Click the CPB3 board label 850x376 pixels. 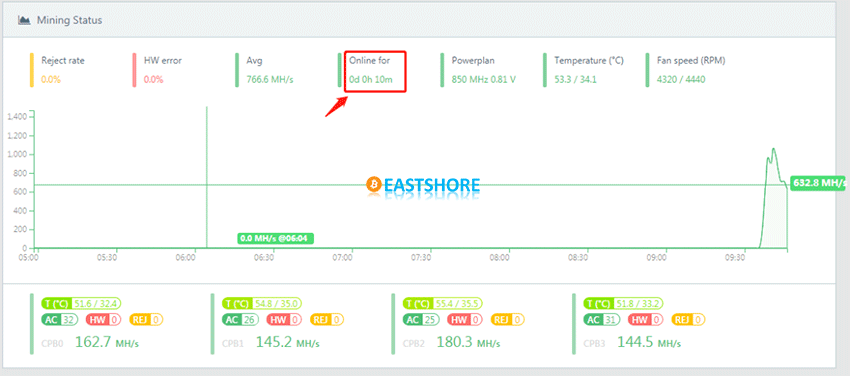595,343
